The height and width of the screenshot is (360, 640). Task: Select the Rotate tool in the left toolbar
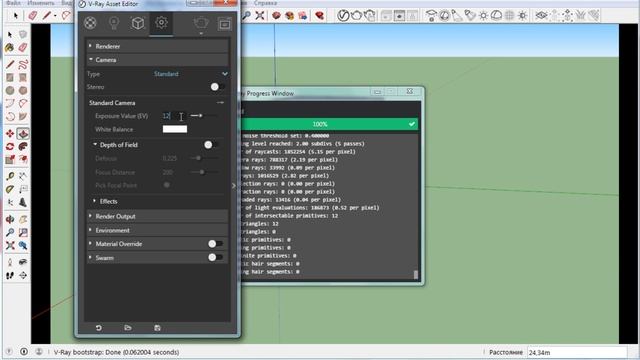point(10,147)
